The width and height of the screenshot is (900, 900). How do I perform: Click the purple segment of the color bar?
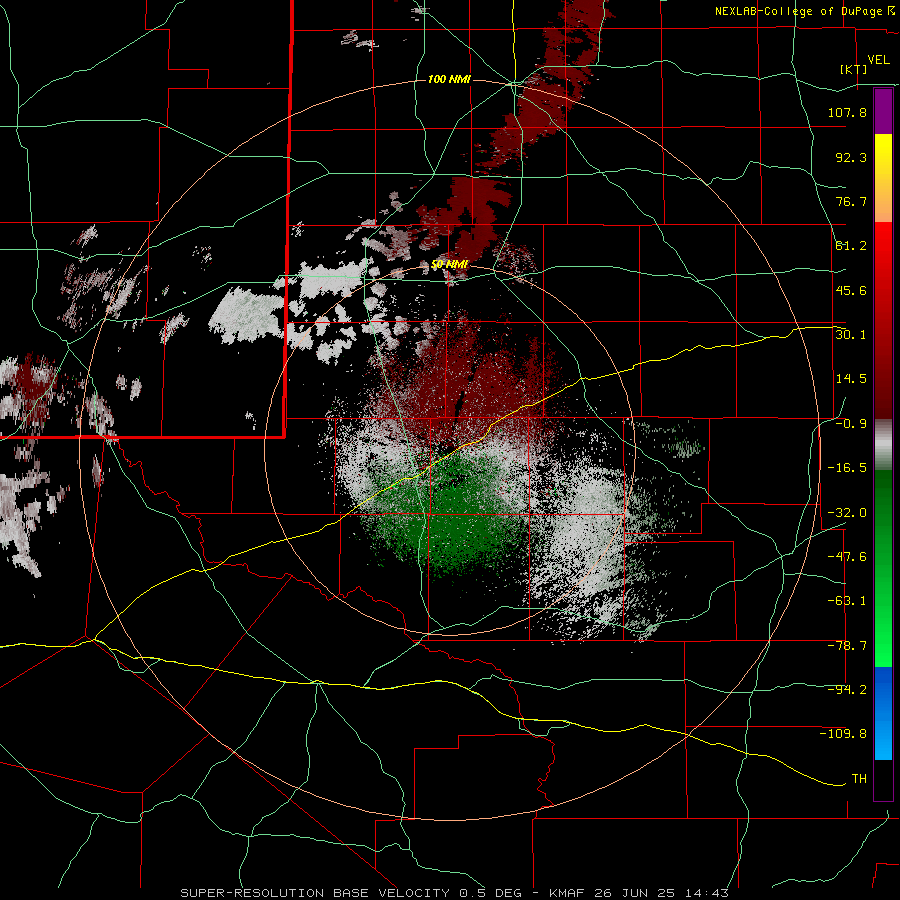point(883,112)
